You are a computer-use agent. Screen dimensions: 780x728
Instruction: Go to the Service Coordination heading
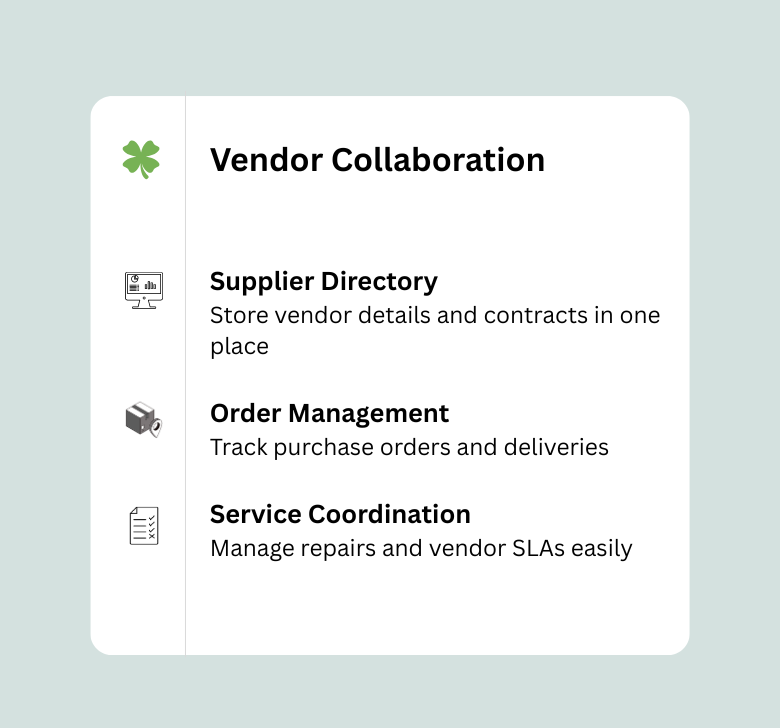coord(340,514)
